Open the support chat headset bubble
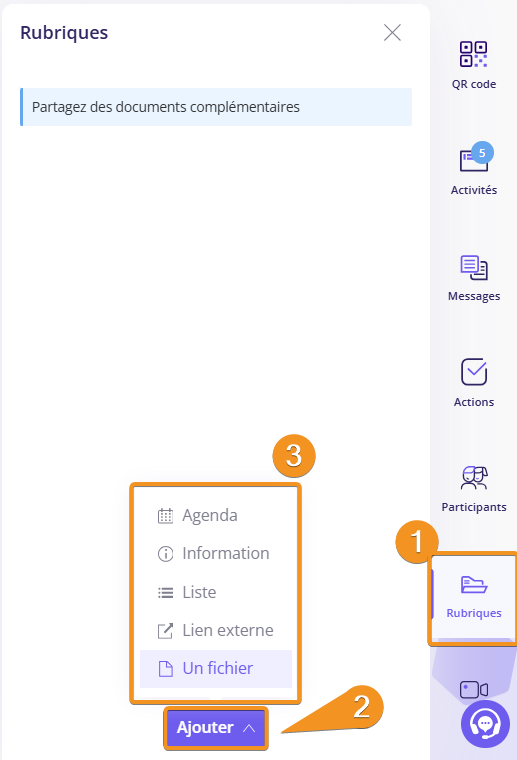The image size is (517, 760). 485,724
